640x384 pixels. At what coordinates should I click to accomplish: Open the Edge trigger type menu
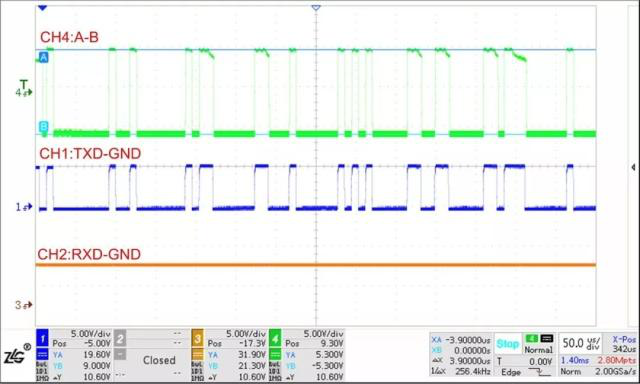(x=511, y=372)
